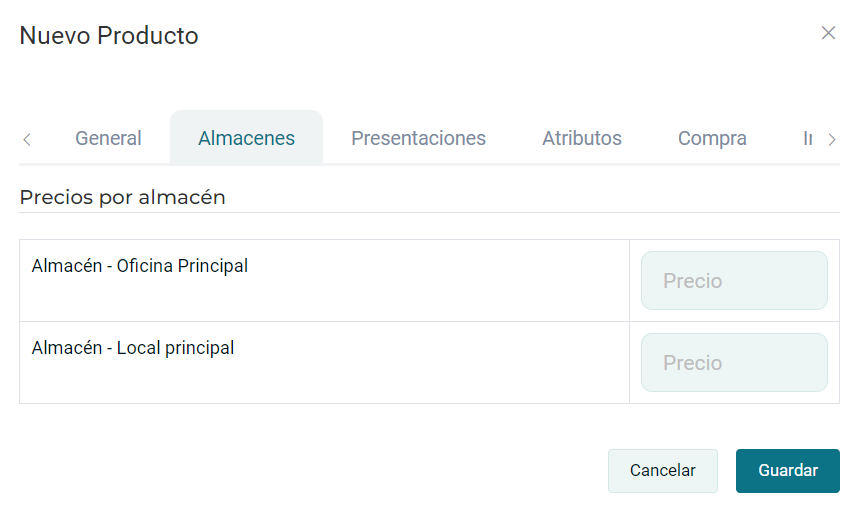Switch to the General tab

pyautogui.click(x=108, y=138)
